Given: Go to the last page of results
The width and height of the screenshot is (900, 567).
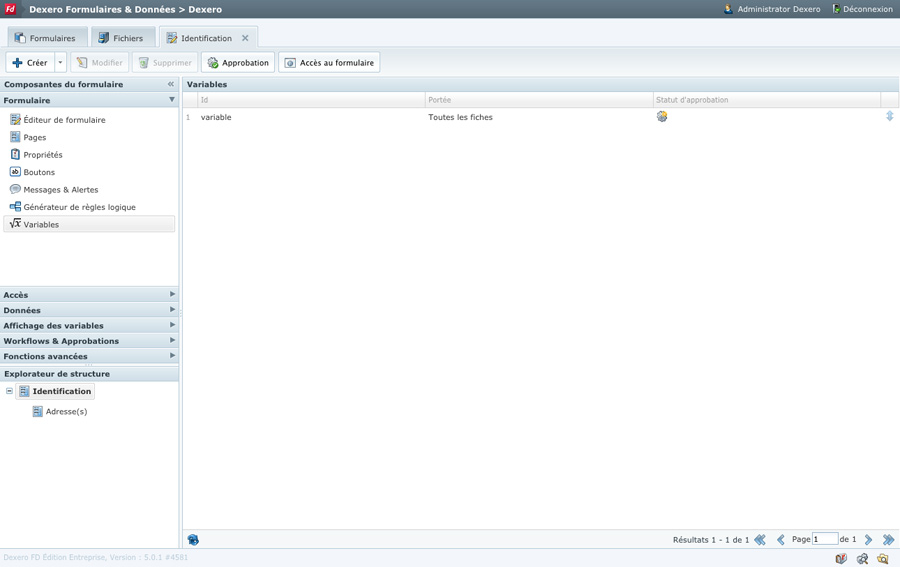Looking at the screenshot, I should point(888,540).
